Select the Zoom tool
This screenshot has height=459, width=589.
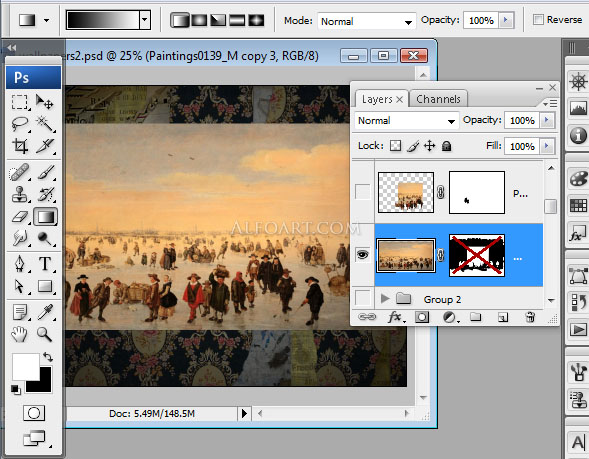click(x=44, y=334)
